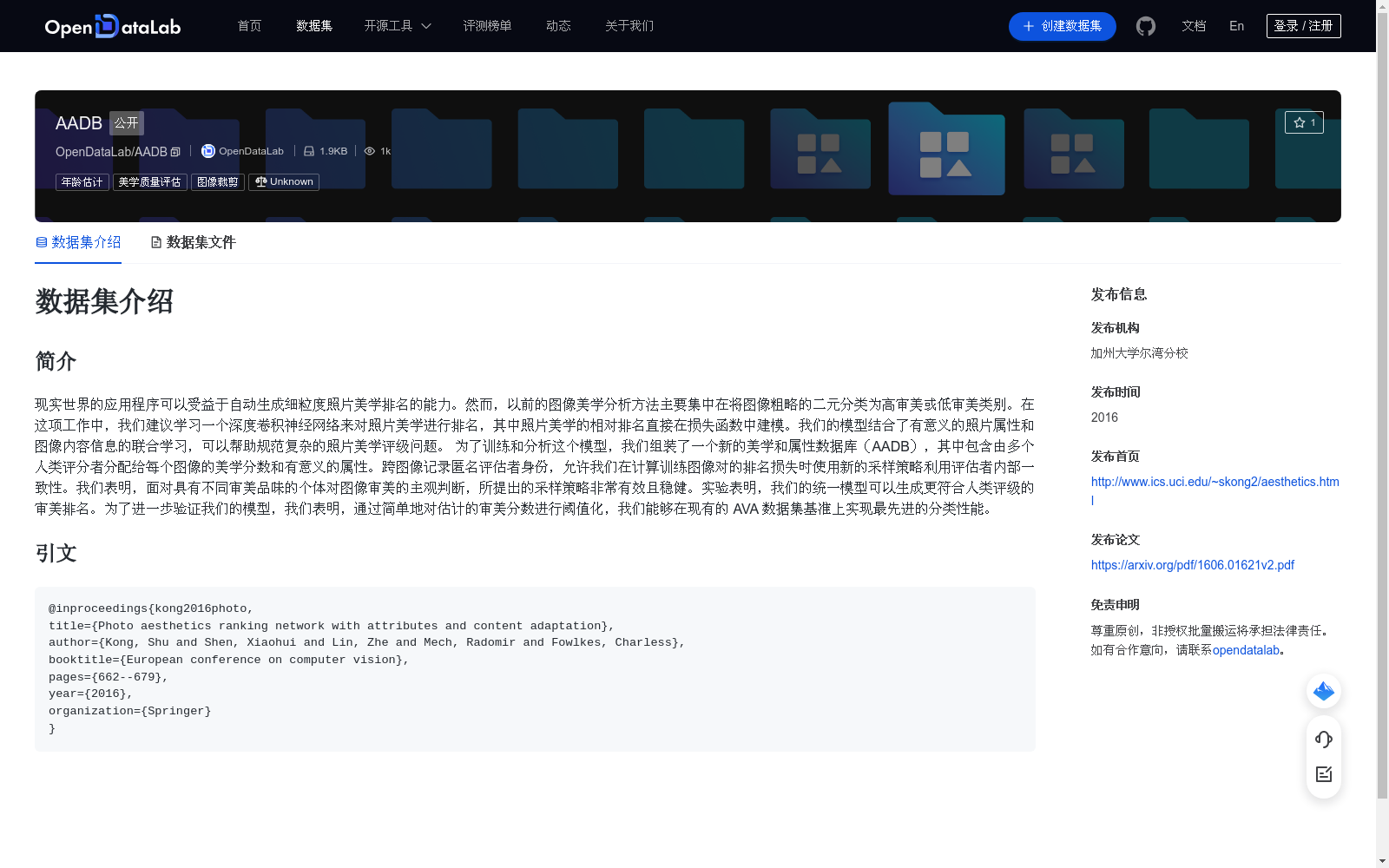Open 动态 navigation item

558,26
